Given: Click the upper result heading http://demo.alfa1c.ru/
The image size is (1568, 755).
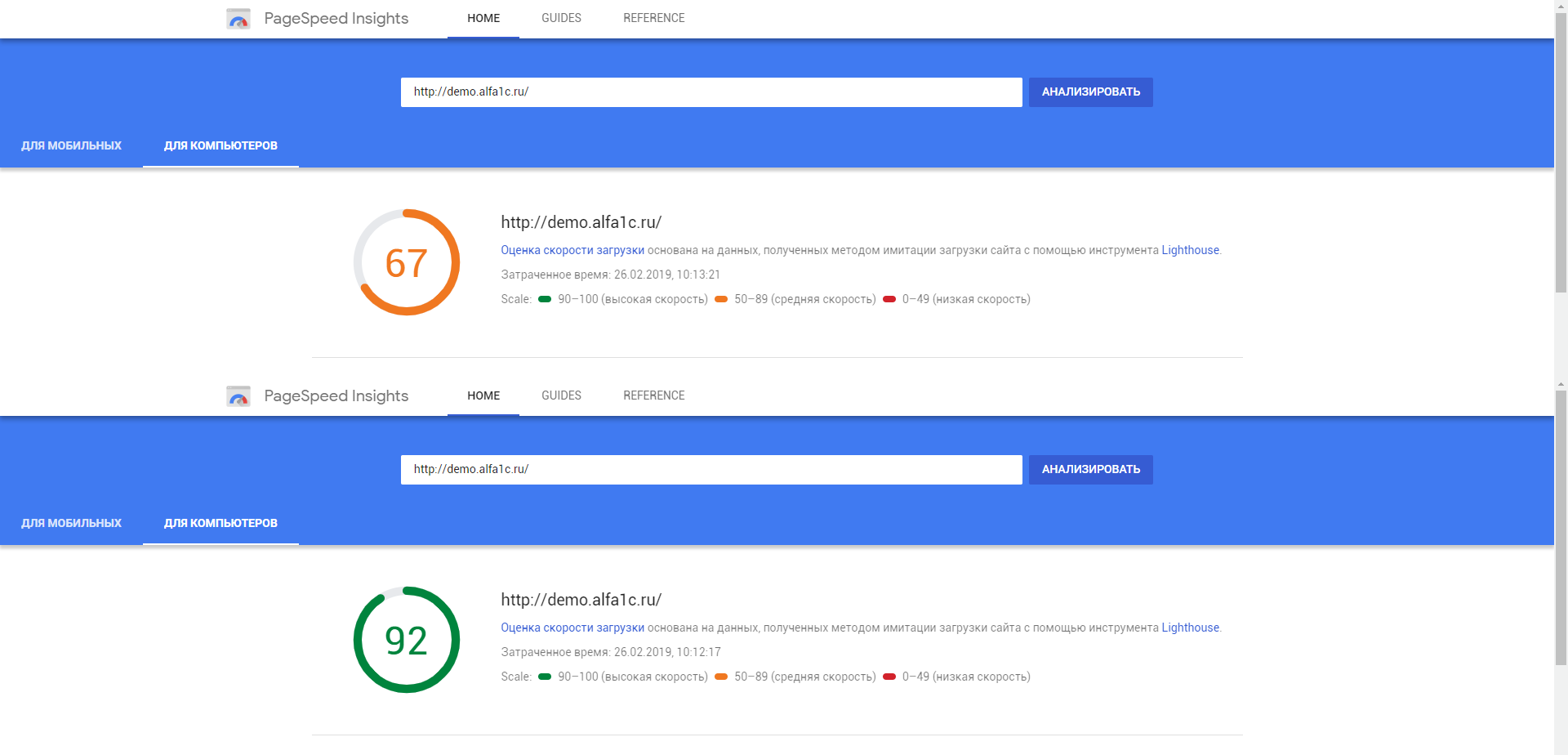Looking at the screenshot, I should 581,222.
